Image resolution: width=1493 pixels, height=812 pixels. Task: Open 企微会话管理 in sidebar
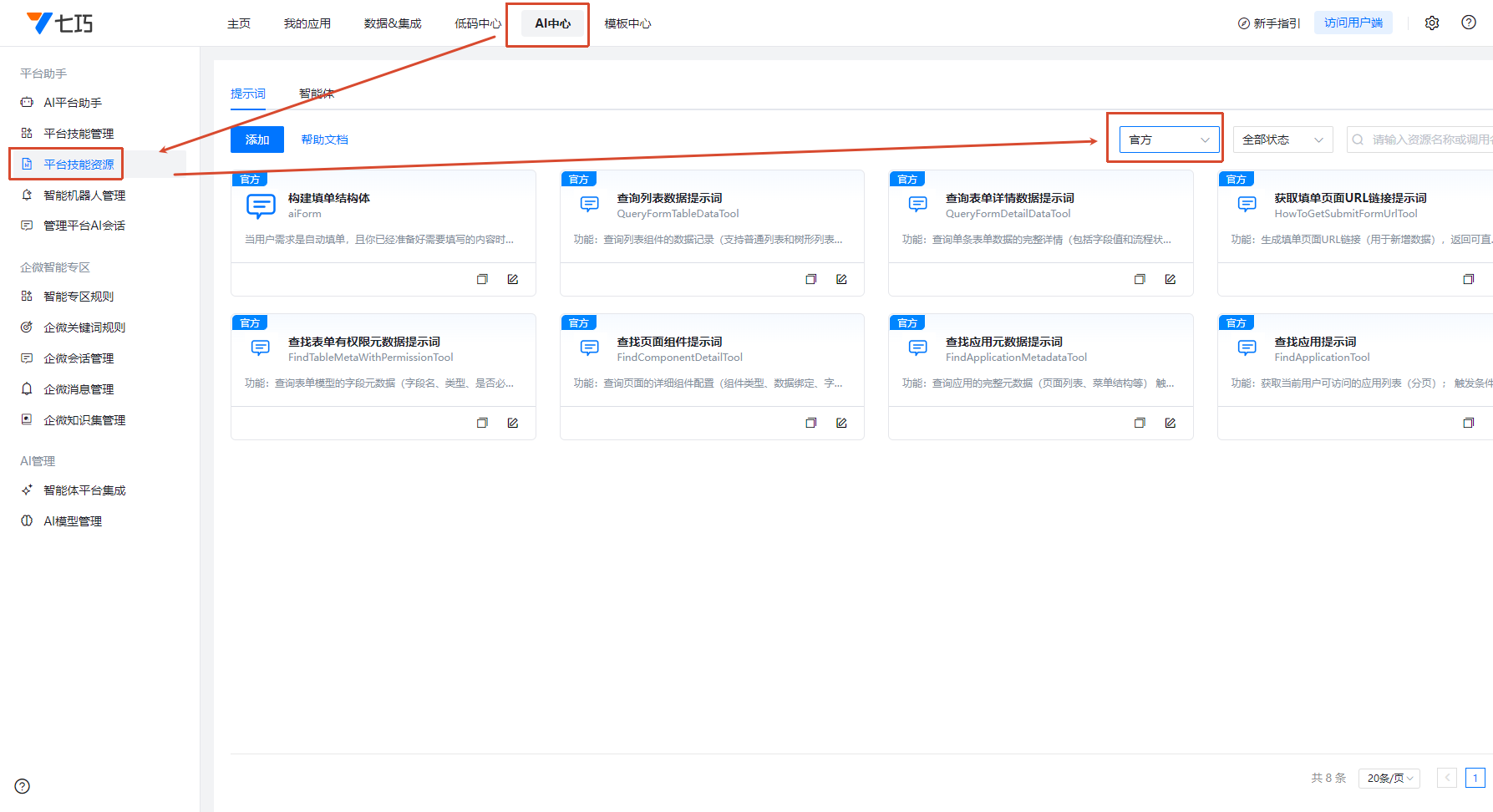pos(79,358)
